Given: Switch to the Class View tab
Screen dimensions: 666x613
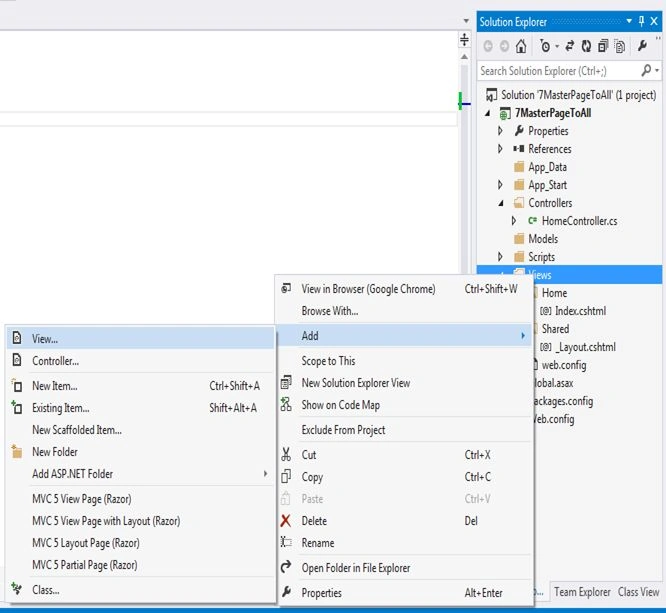Looking at the screenshot, I should point(638,592).
